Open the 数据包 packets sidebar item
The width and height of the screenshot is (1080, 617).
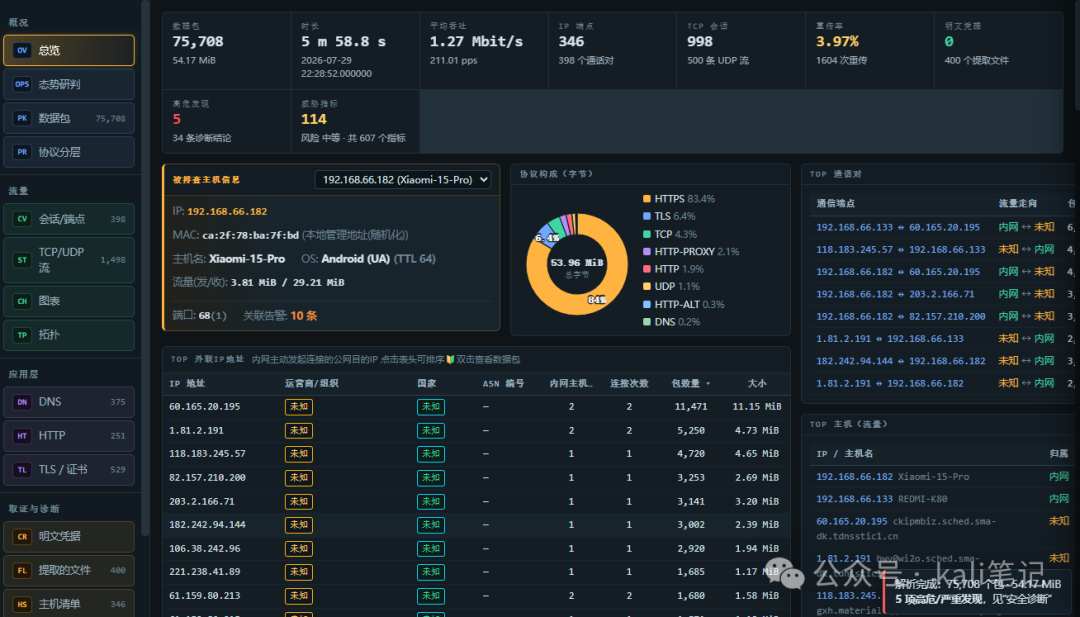(x=69, y=118)
